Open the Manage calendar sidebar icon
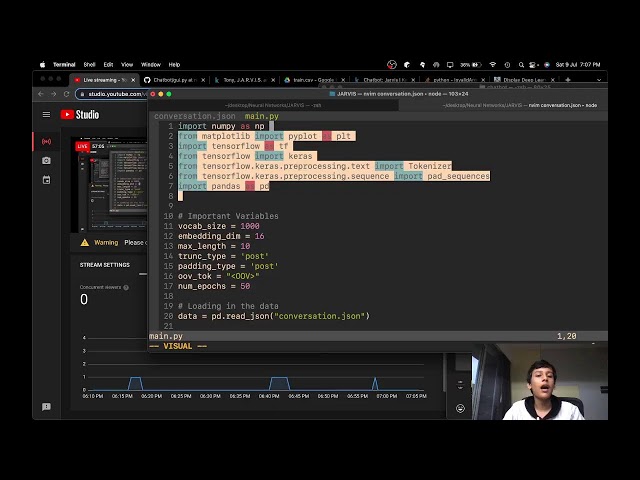This screenshot has height=480, width=640. 46,180
